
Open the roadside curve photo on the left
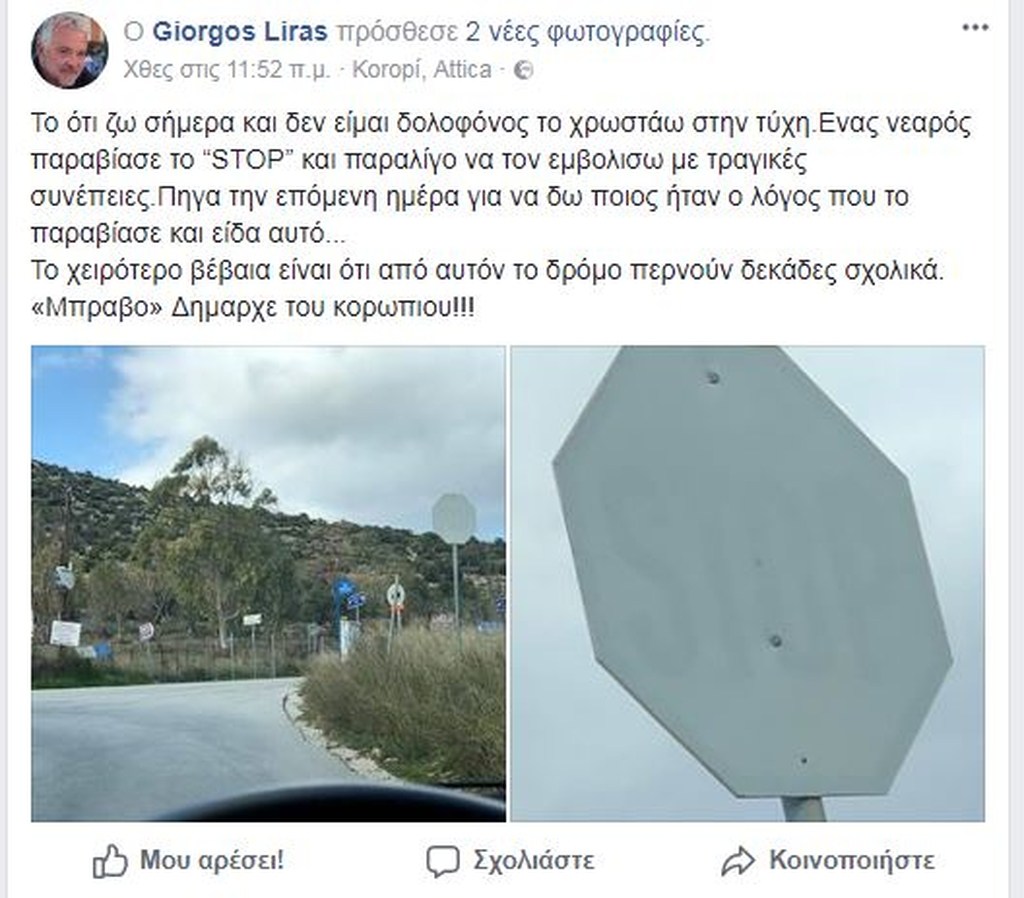[x=268, y=583]
